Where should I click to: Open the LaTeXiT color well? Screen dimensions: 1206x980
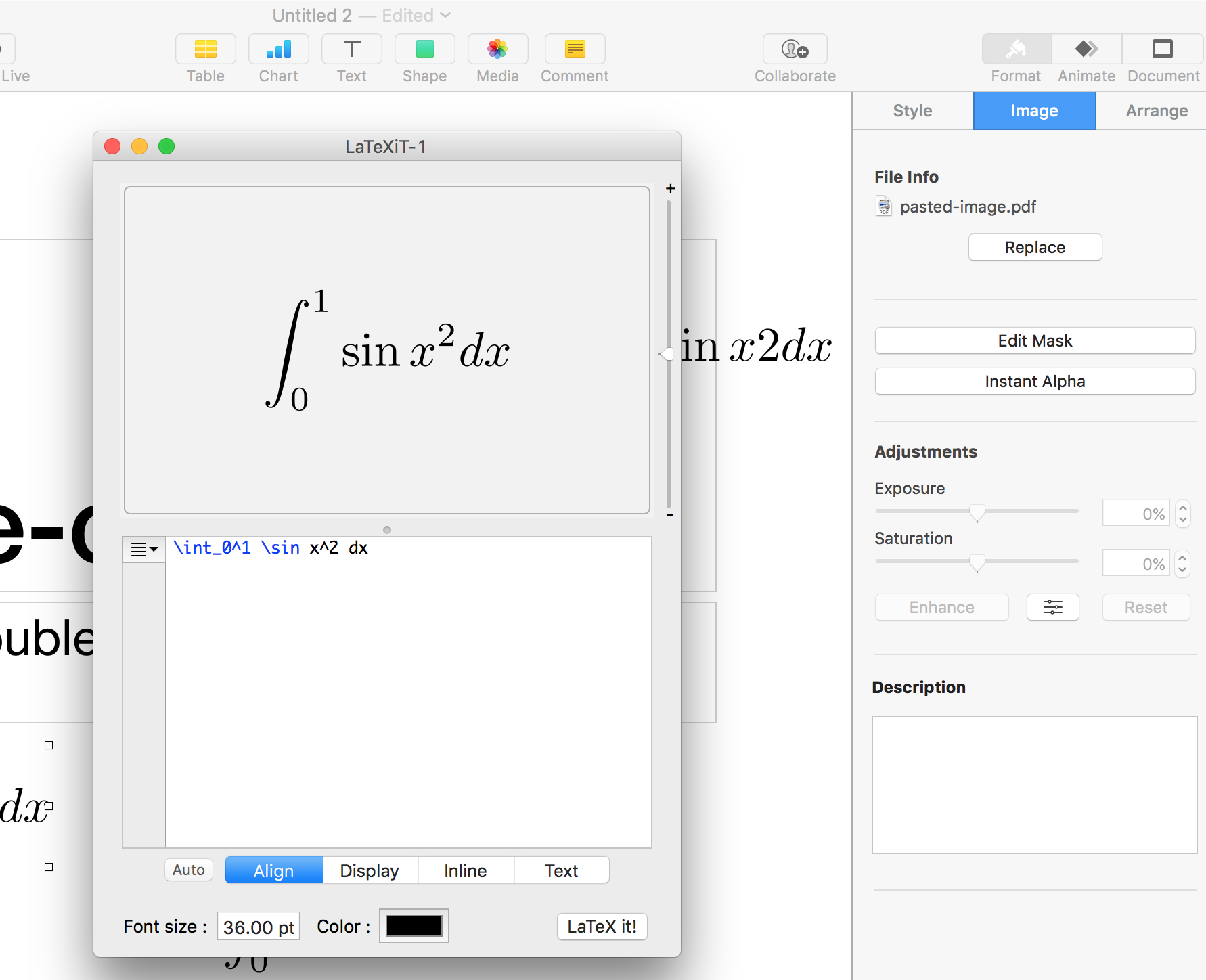414,926
